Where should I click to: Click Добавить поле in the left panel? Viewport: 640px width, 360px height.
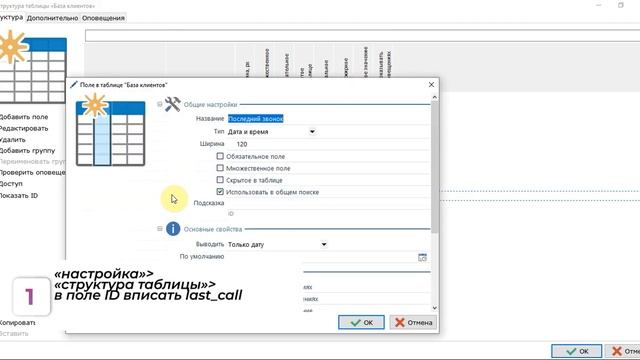[24, 117]
